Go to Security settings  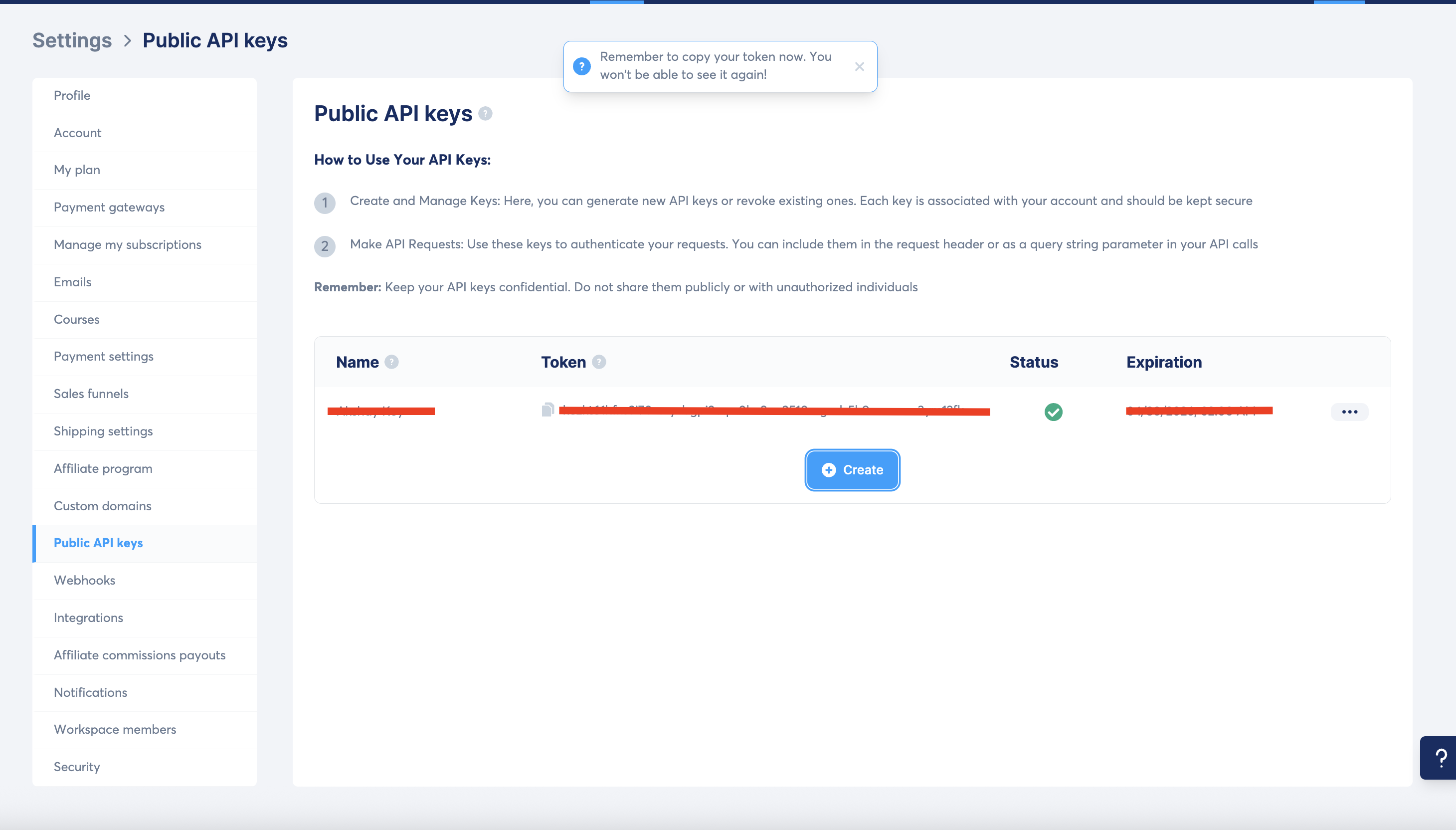76,767
